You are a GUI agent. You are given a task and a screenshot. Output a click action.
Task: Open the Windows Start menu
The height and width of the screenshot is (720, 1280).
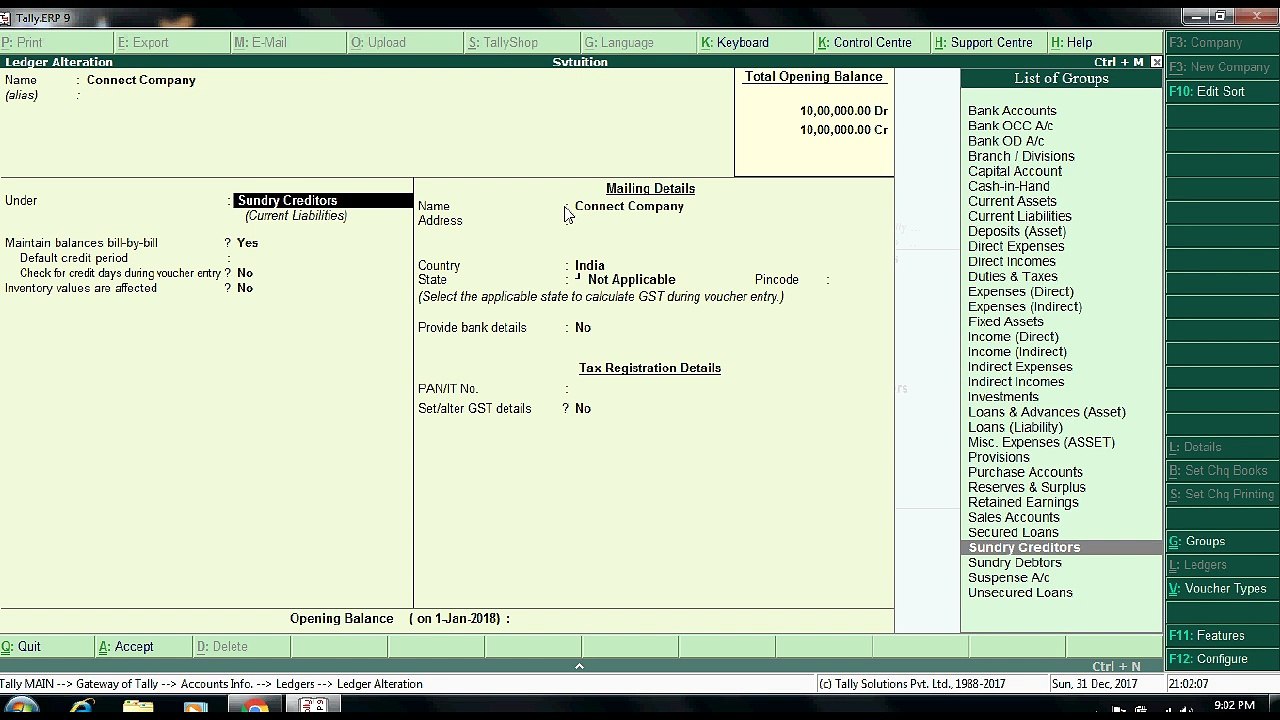point(22,708)
